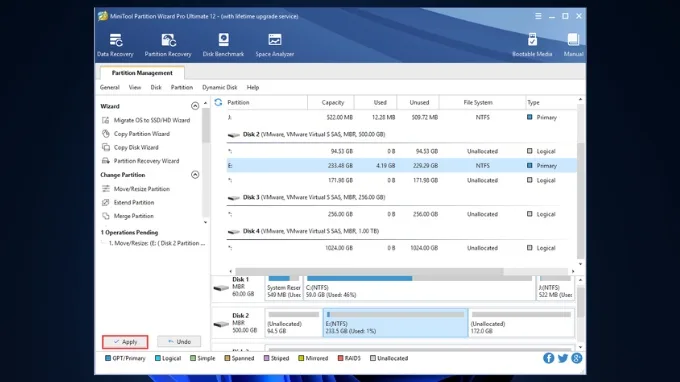This screenshot has height=382, width=680.
Task: Click sidebar scroll-up arrow
Action: (x=205, y=103)
